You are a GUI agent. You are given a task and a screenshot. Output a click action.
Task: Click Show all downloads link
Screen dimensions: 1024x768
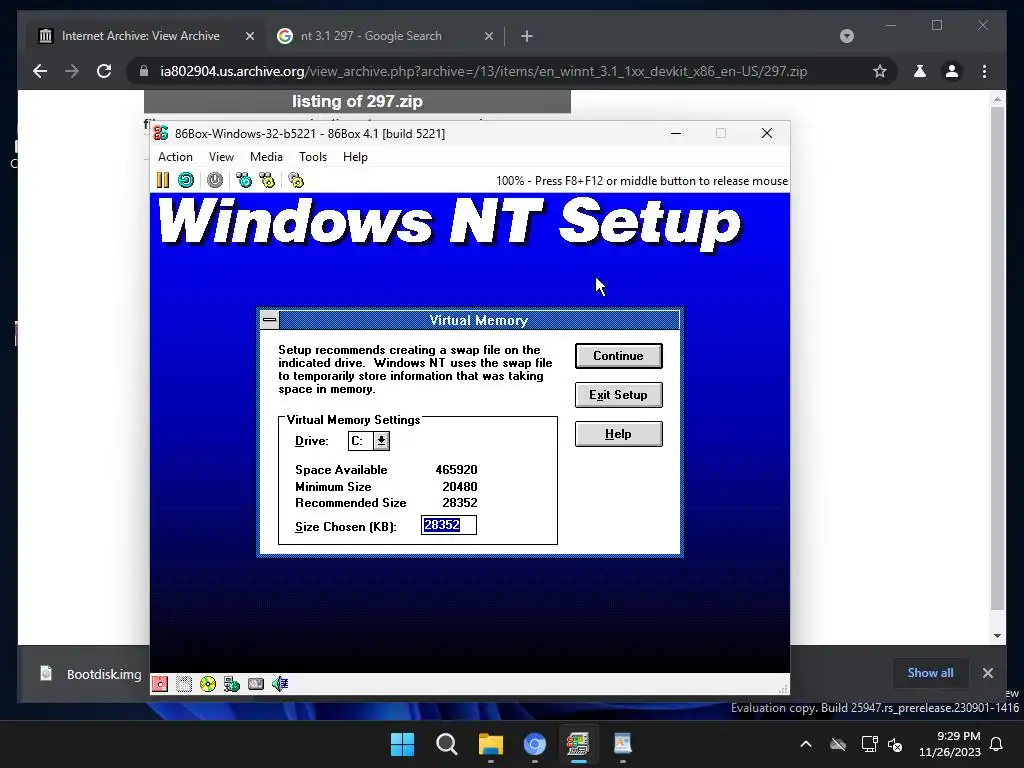pos(930,673)
